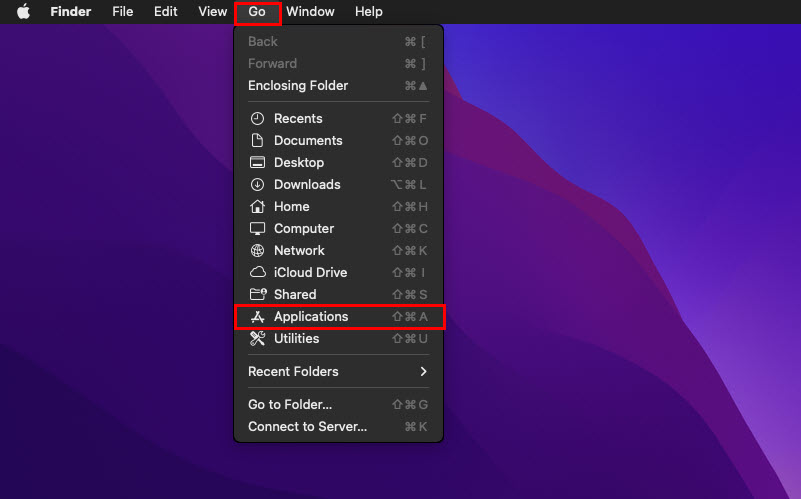Click the Recents clock icon

click(x=257, y=118)
